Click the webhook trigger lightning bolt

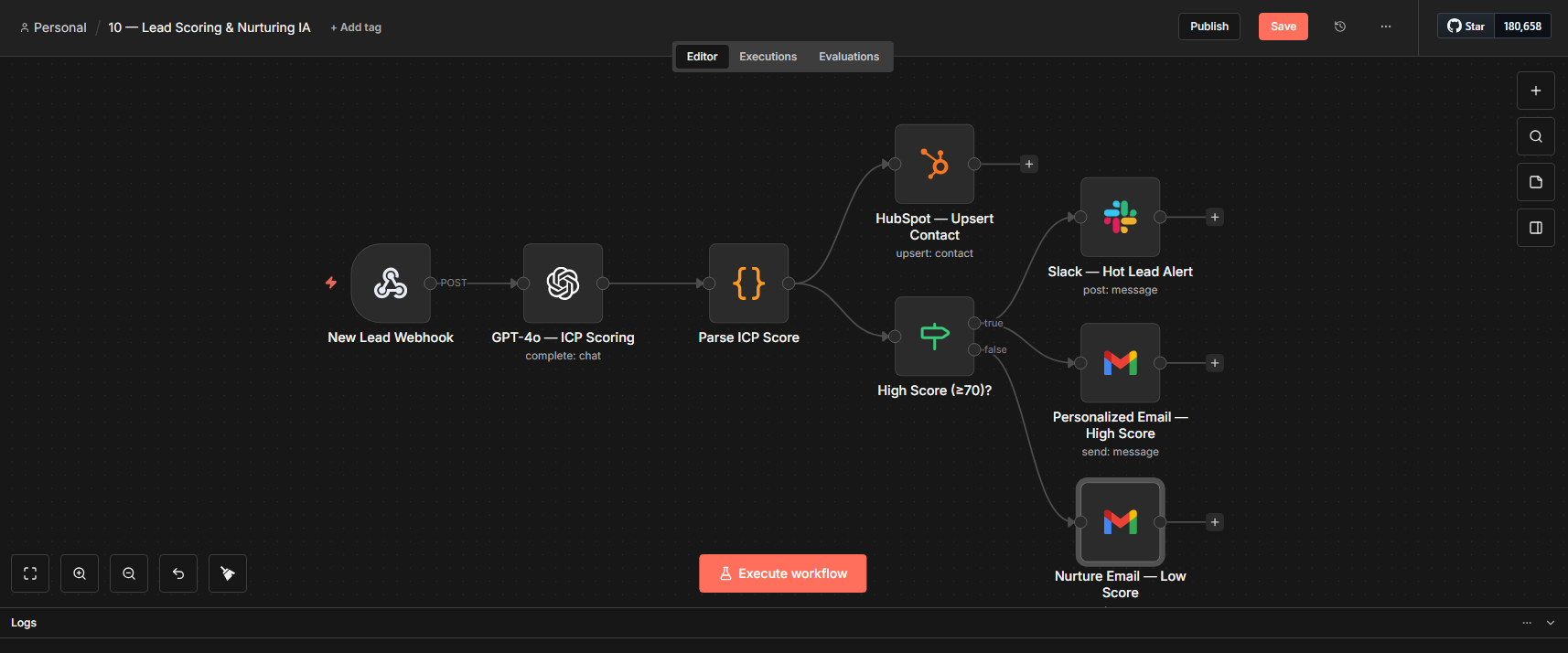click(331, 283)
